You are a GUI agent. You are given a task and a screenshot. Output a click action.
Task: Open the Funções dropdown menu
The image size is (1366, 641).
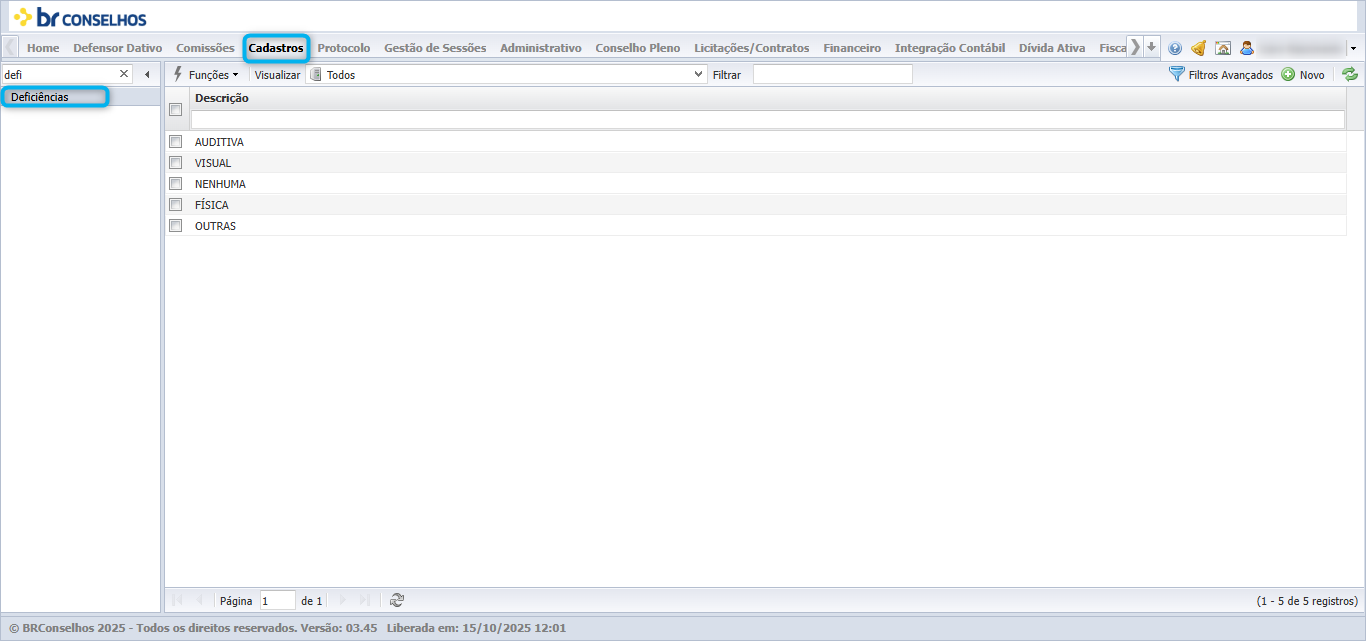[206, 75]
